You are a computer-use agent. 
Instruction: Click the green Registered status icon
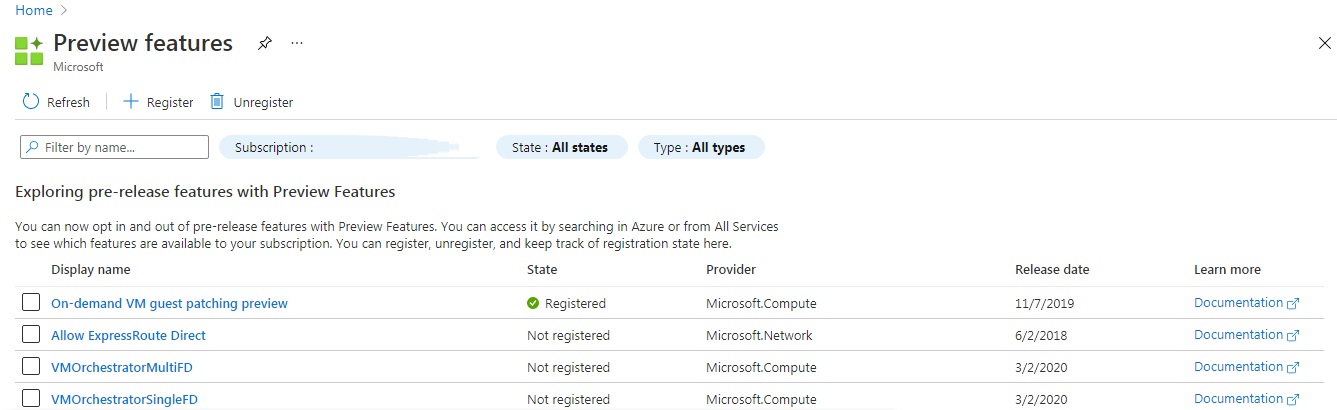coord(533,303)
